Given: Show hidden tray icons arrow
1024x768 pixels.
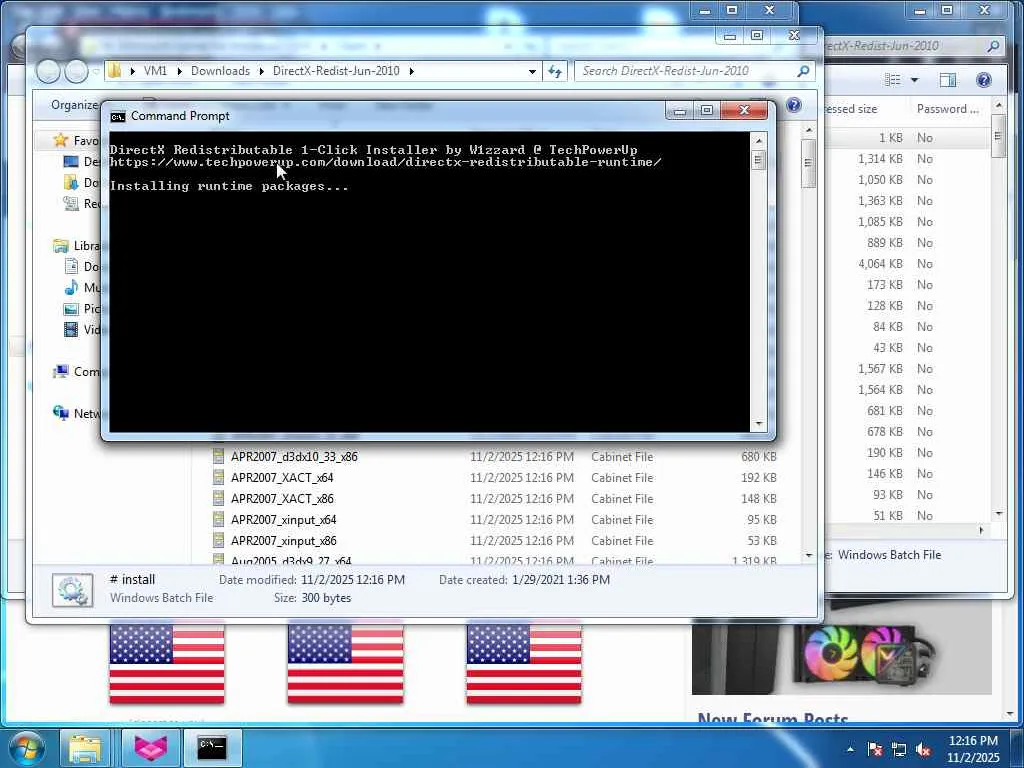Looking at the screenshot, I should tap(850, 749).
